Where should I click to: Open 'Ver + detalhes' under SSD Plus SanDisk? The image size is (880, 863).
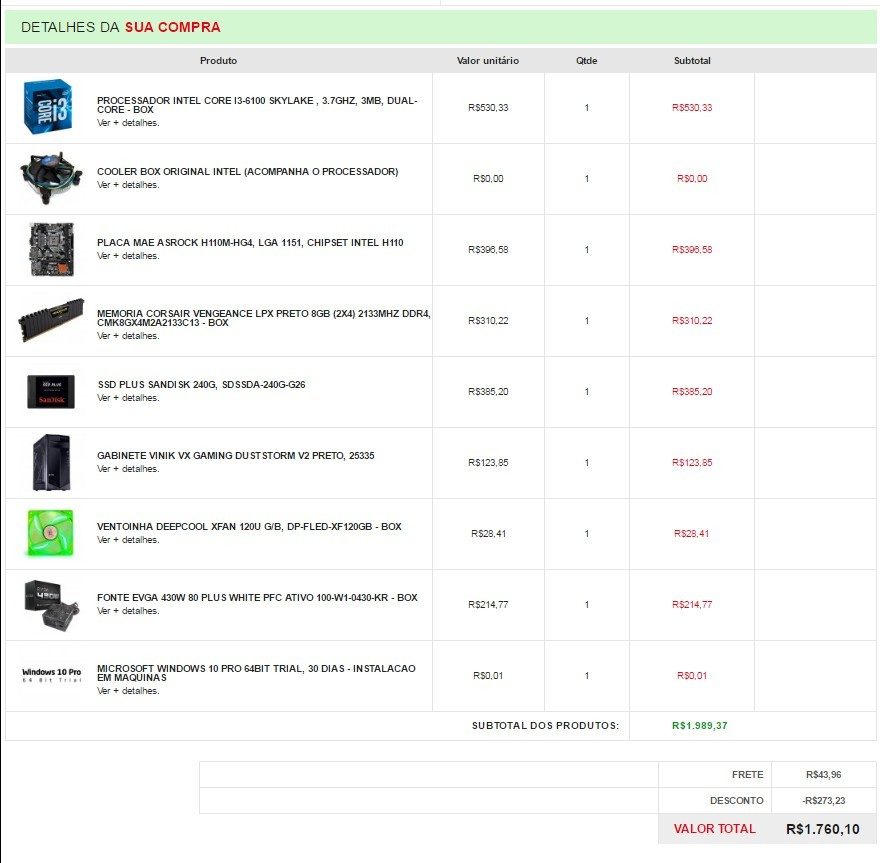pyautogui.click(x=128, y=398)
